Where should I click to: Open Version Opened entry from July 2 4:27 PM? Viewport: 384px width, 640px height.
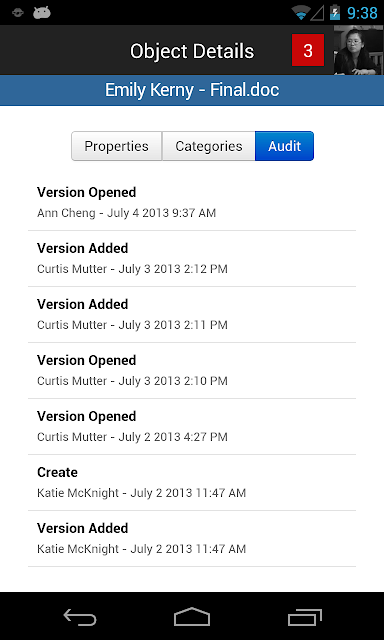click(192, 427)
